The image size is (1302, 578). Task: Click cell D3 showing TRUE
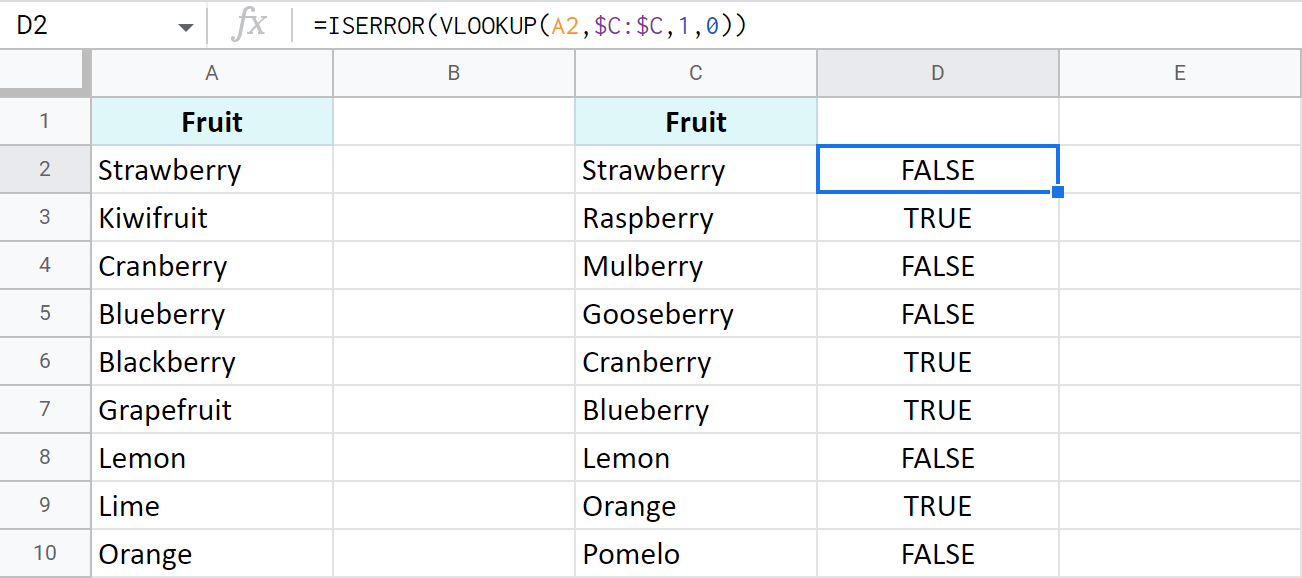938,218
